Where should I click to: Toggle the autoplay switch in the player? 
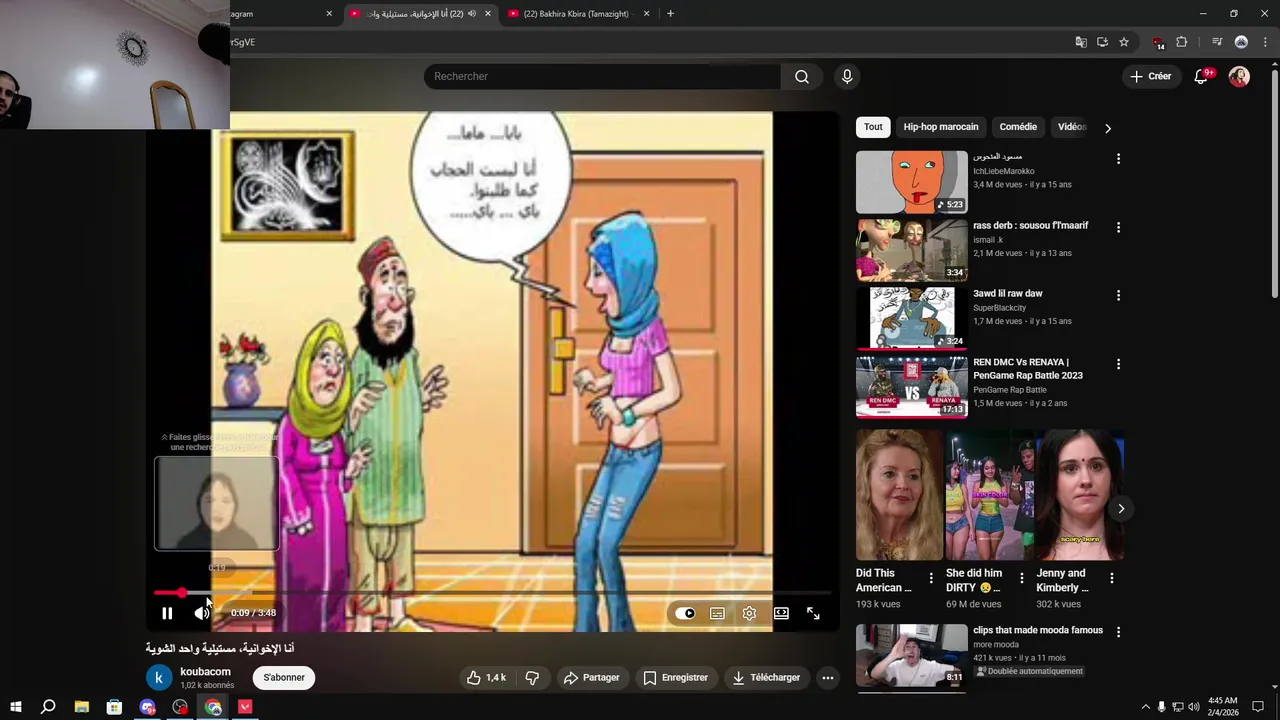(685, 613)
